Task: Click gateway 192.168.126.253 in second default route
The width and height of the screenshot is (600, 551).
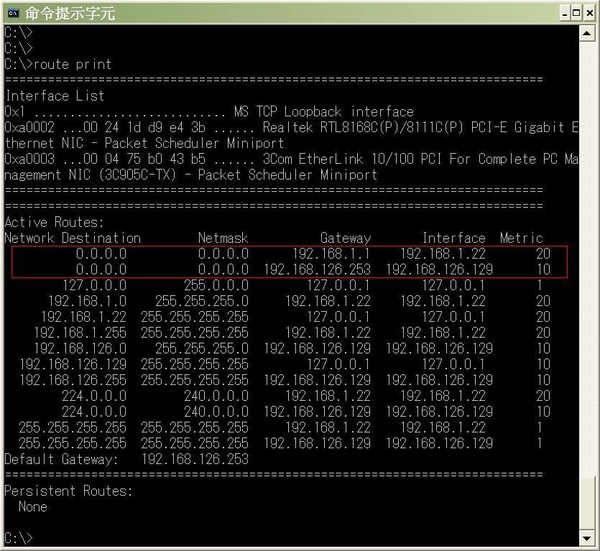Action: (x=317, y=269)
